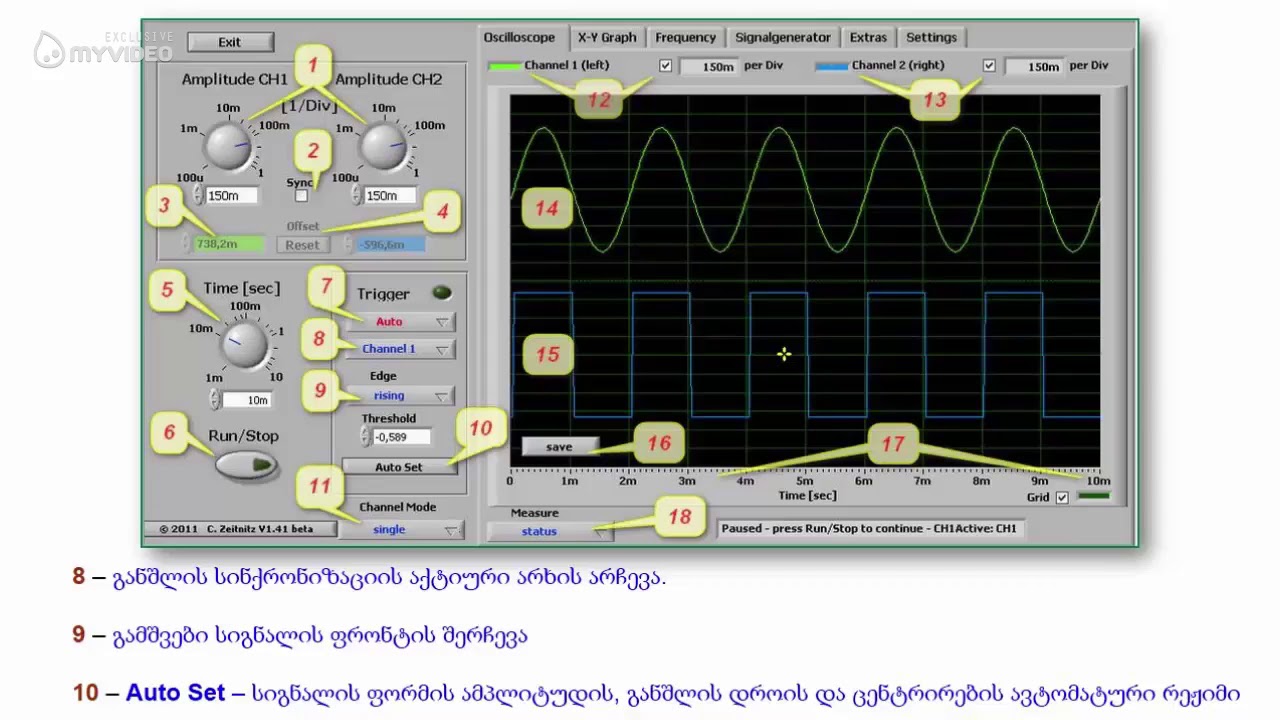Screen dimensions: 1280x720
Task: Click the Amplitude CH1 150m value field
Action: (x=231, y=196)
